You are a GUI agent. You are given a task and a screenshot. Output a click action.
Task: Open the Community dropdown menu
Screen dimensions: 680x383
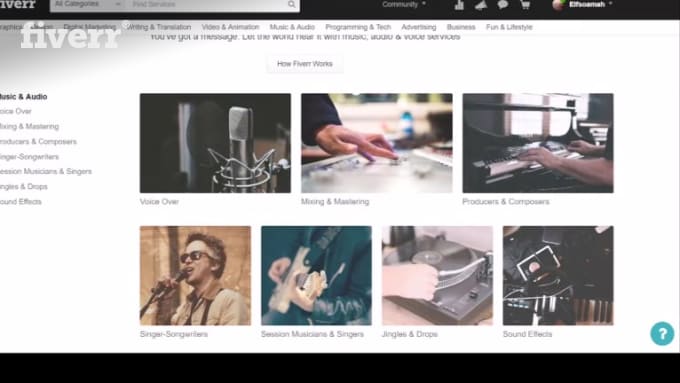pos(404,4)
